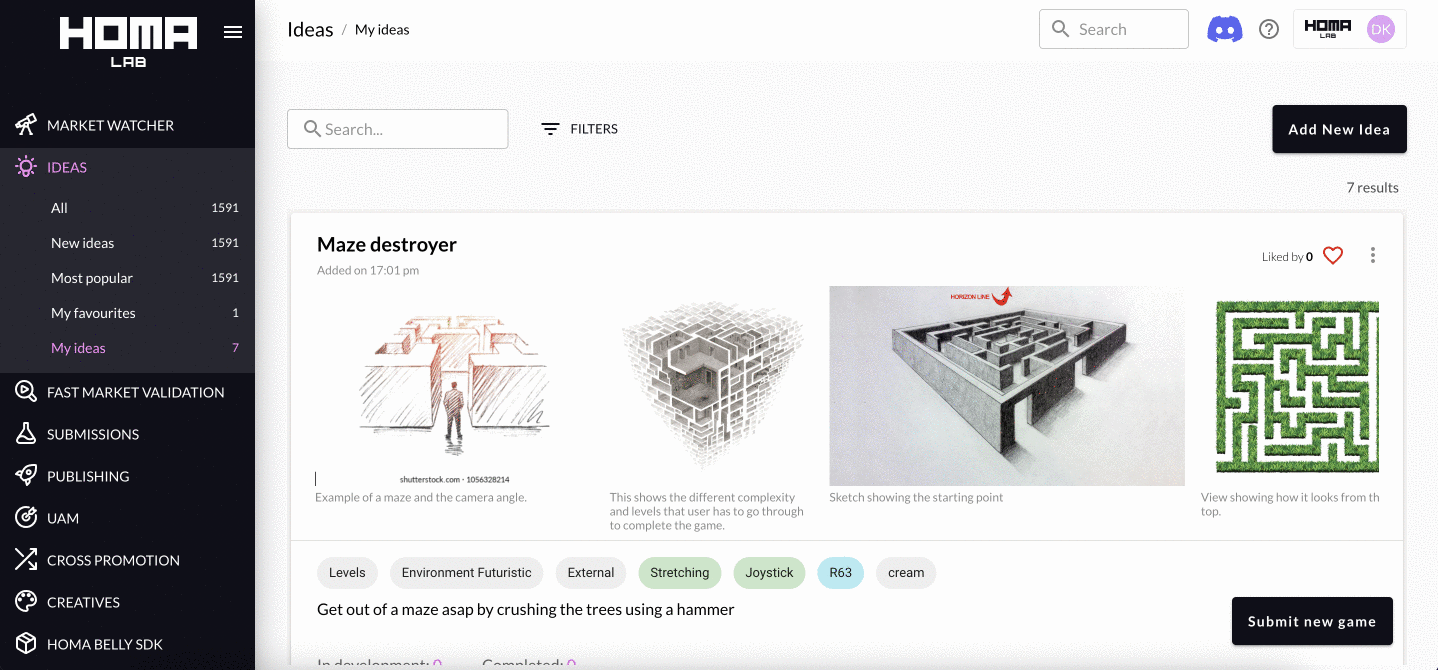Viewport: 1438px width, 670px height.
Task: Toggle the Joystick tag chip
Action: click(769, 573)
